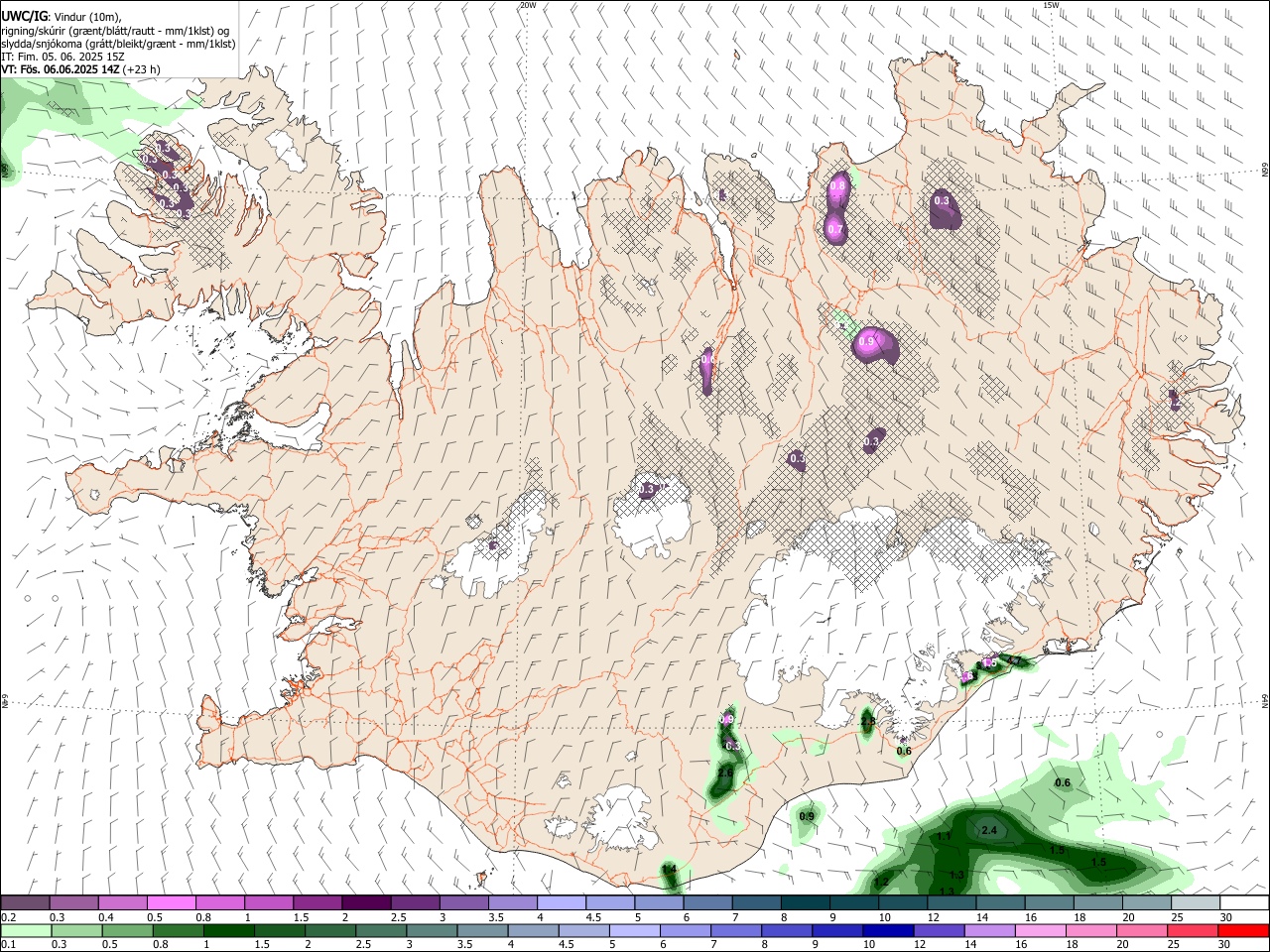Click the 20W longitude label
The image size is (1270, 952).
(528, 5)
